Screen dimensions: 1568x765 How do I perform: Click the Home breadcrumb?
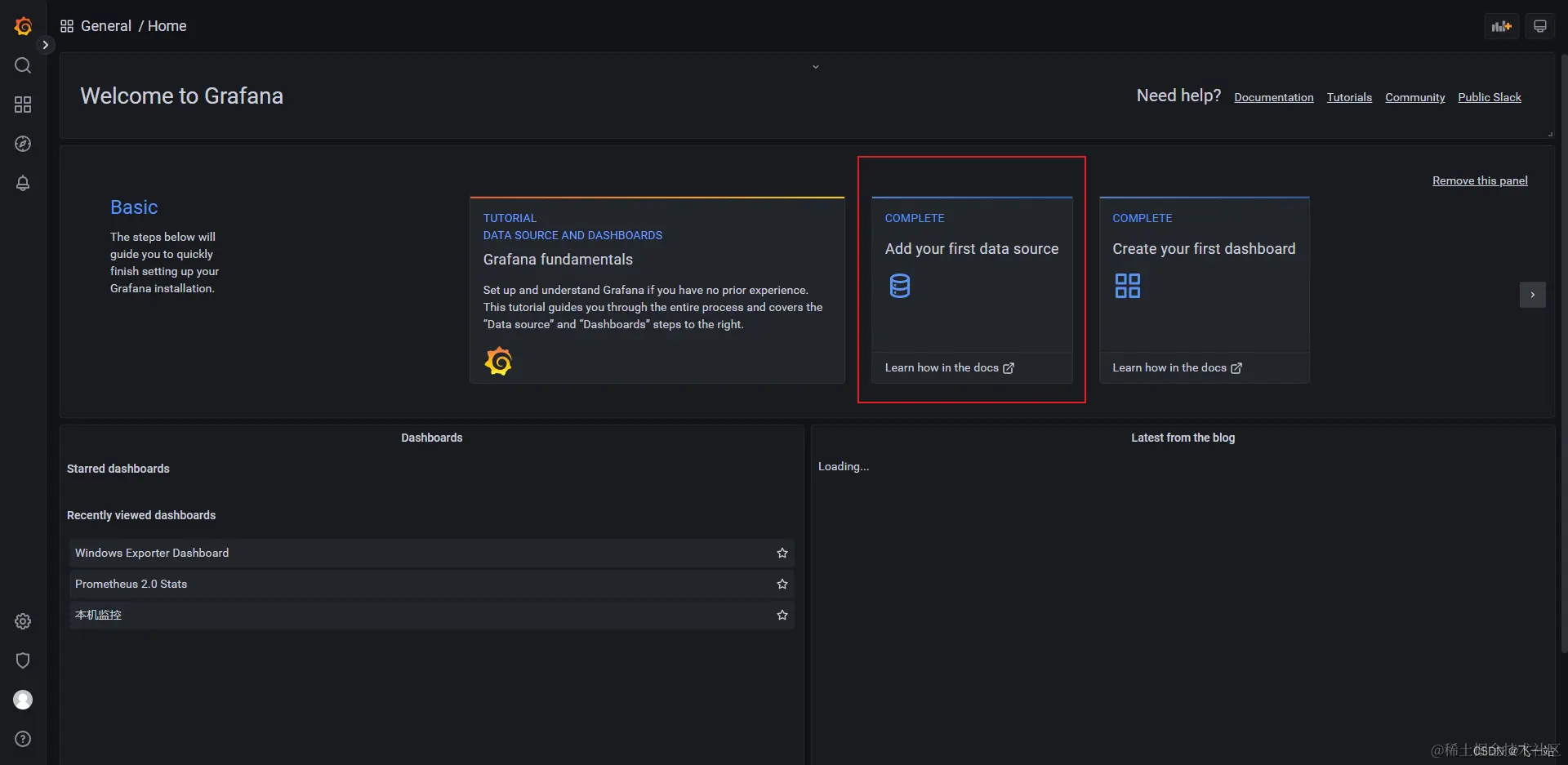coord(167,26)
